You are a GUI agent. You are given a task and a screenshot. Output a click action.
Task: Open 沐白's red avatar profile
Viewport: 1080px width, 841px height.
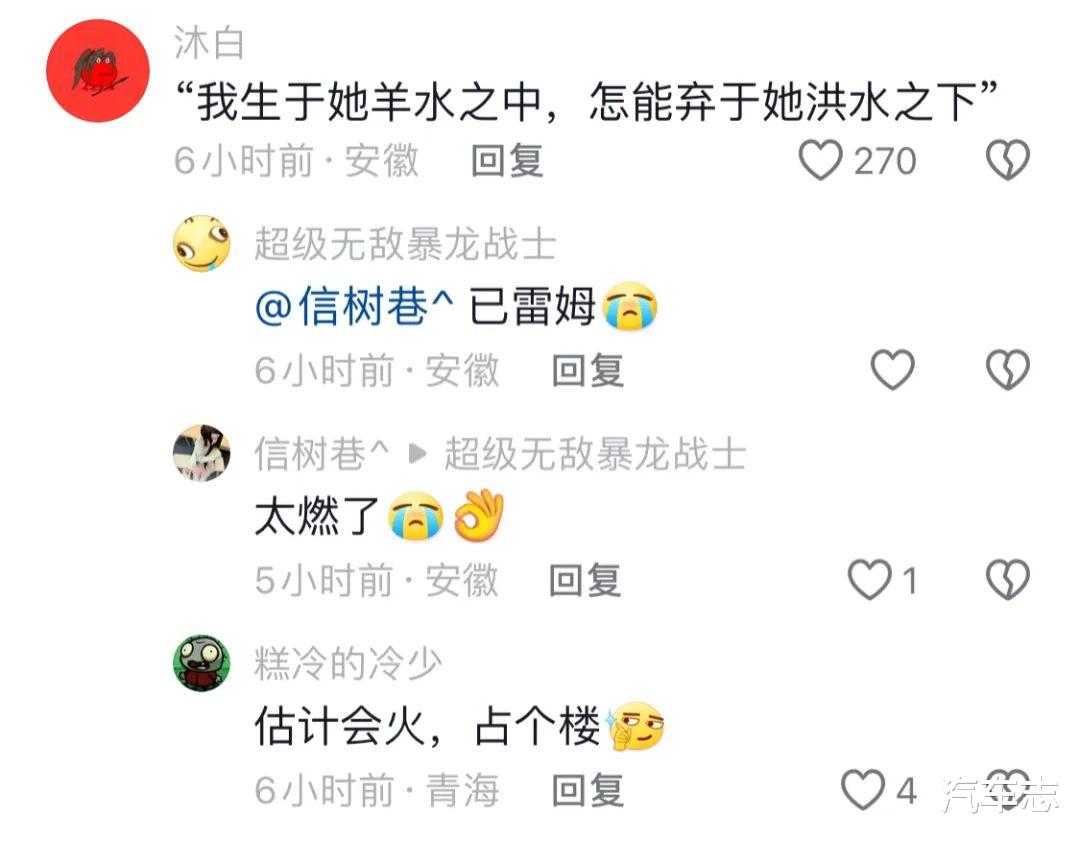(x=98, y=71)
